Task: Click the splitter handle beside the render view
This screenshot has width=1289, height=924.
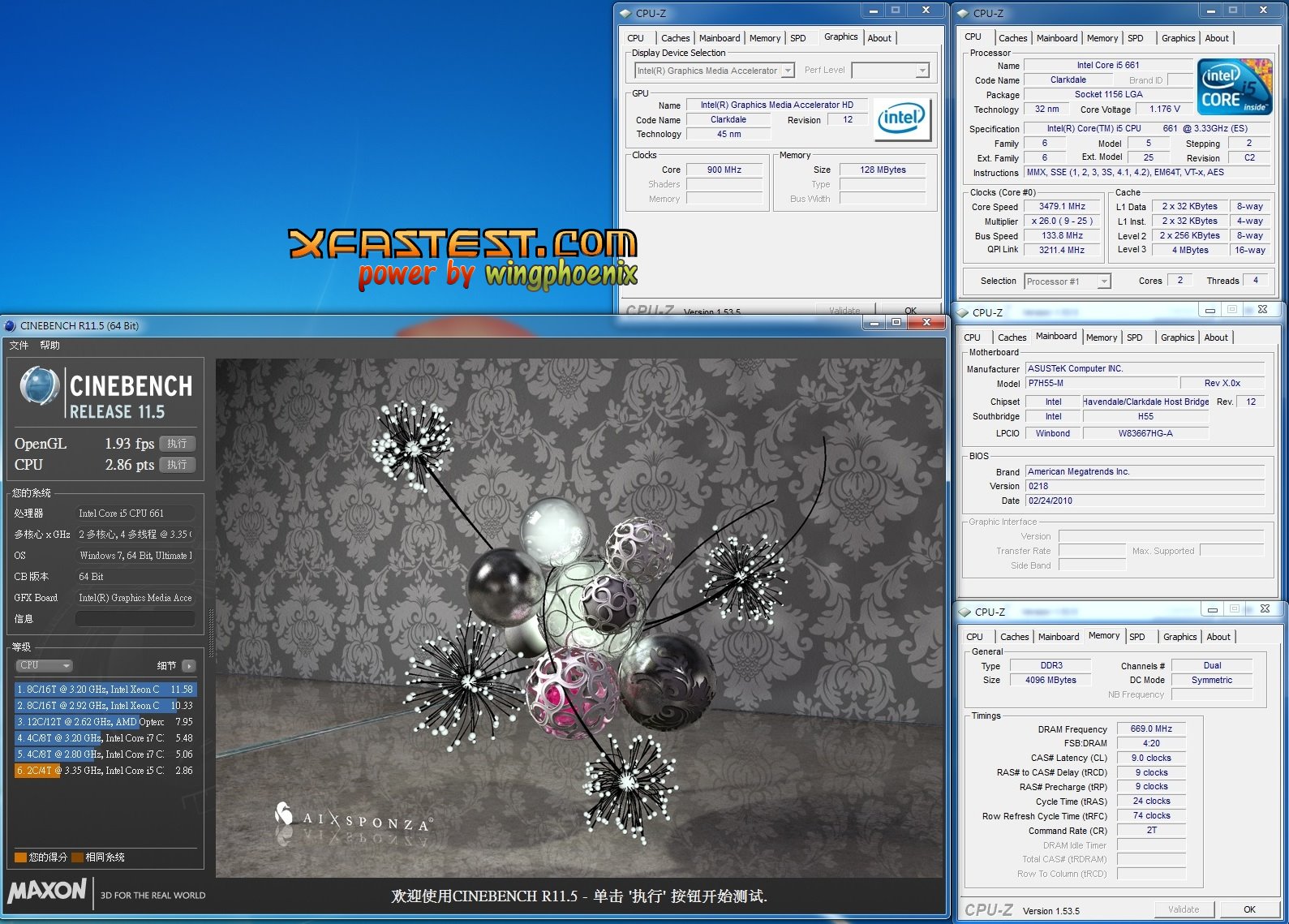Action: tap(210, 635)
